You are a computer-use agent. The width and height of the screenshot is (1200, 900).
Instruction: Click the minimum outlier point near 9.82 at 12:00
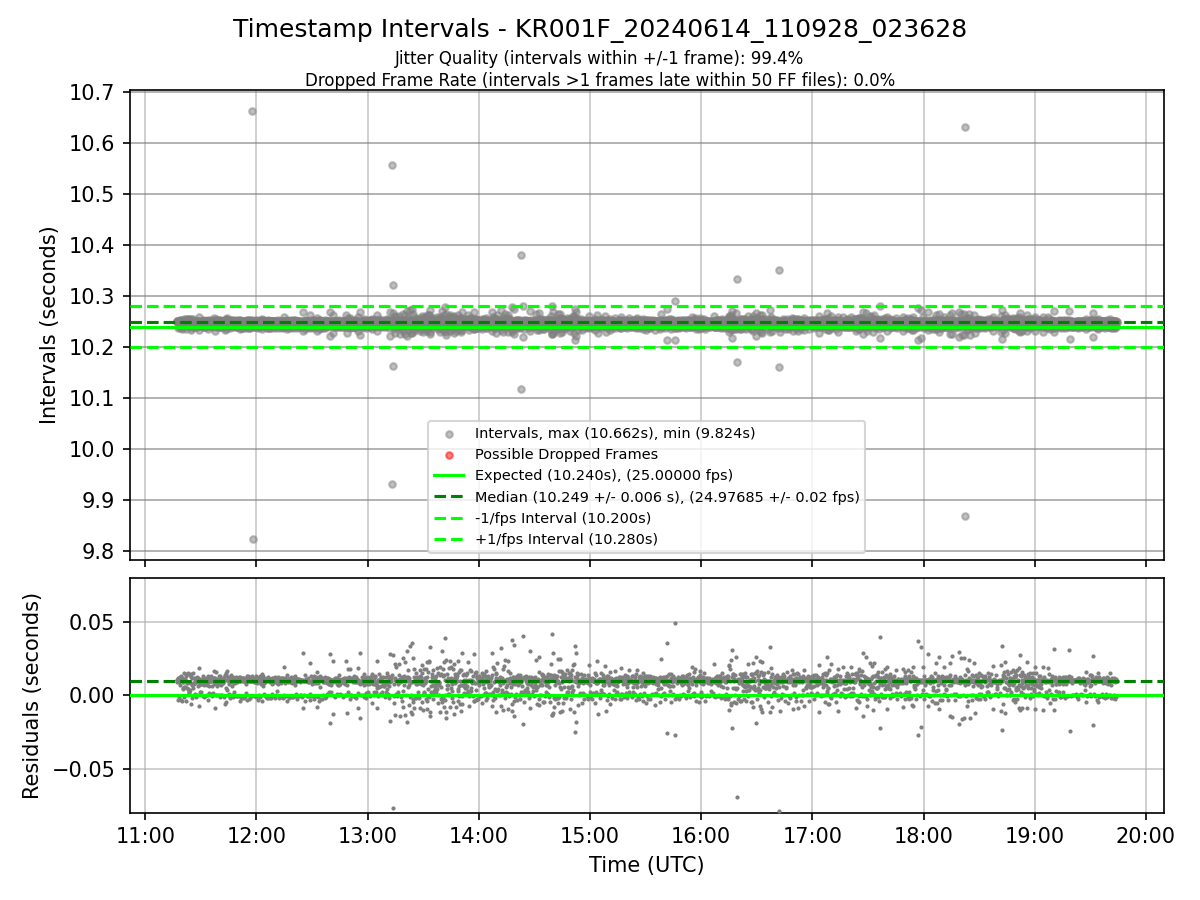coord(253,539)
